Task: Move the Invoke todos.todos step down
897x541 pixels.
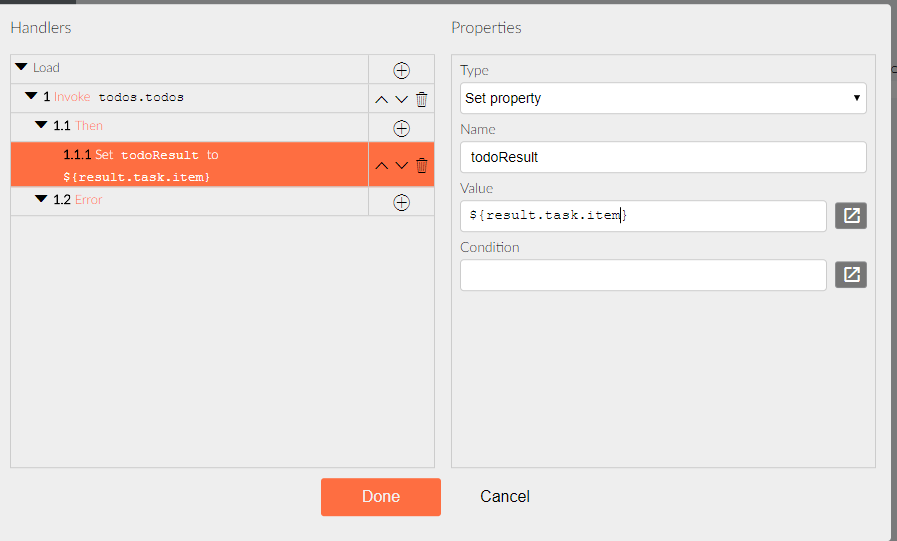Action: click(402, 100)
